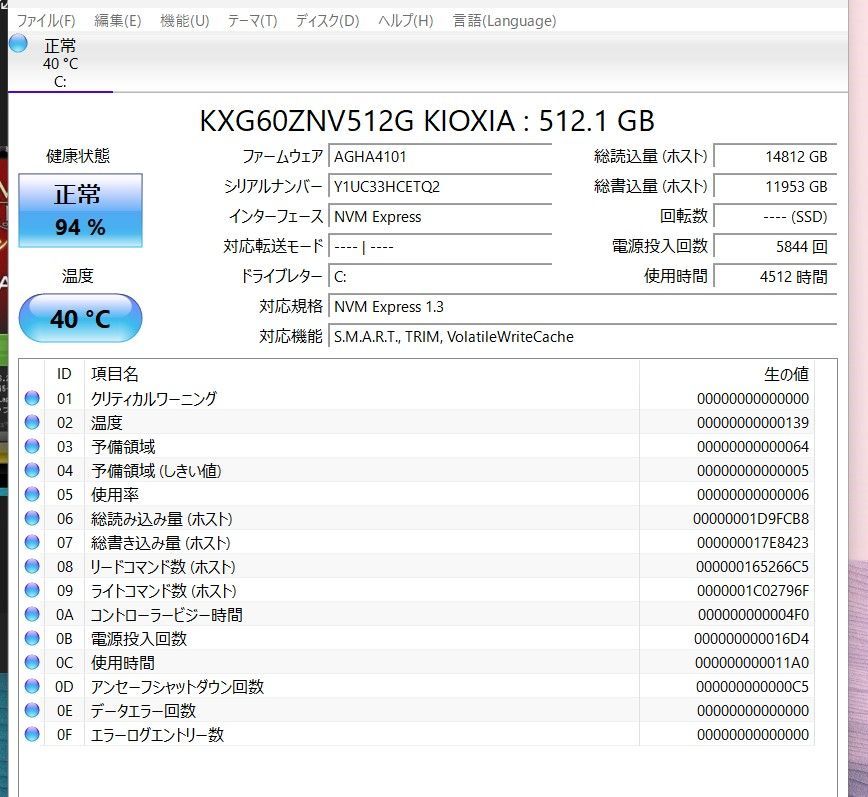The height and width of the screenshot is (797, 868).
Task: Click power on count value 5844 回
Action: click(775, 246)
